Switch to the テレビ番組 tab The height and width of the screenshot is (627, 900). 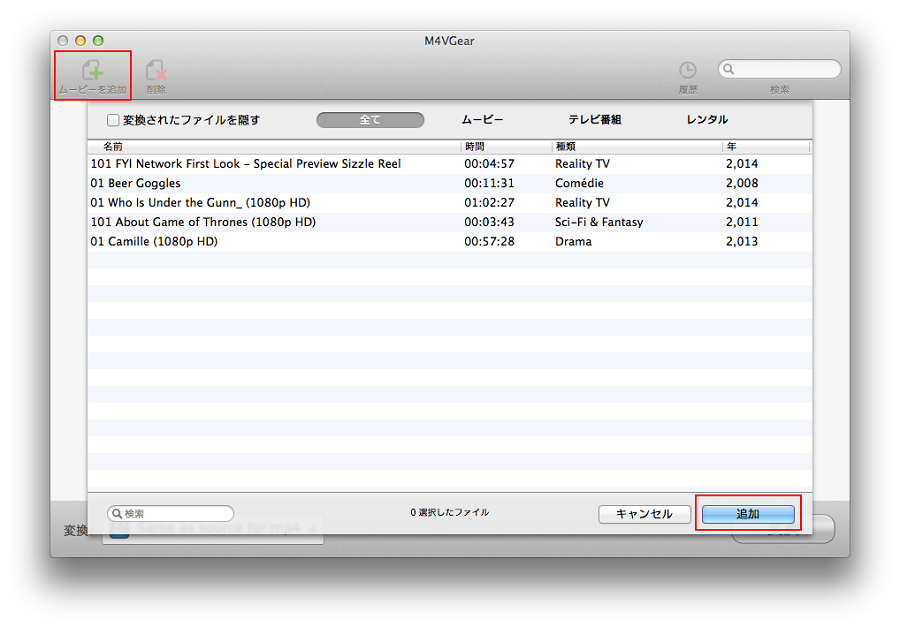595,120
